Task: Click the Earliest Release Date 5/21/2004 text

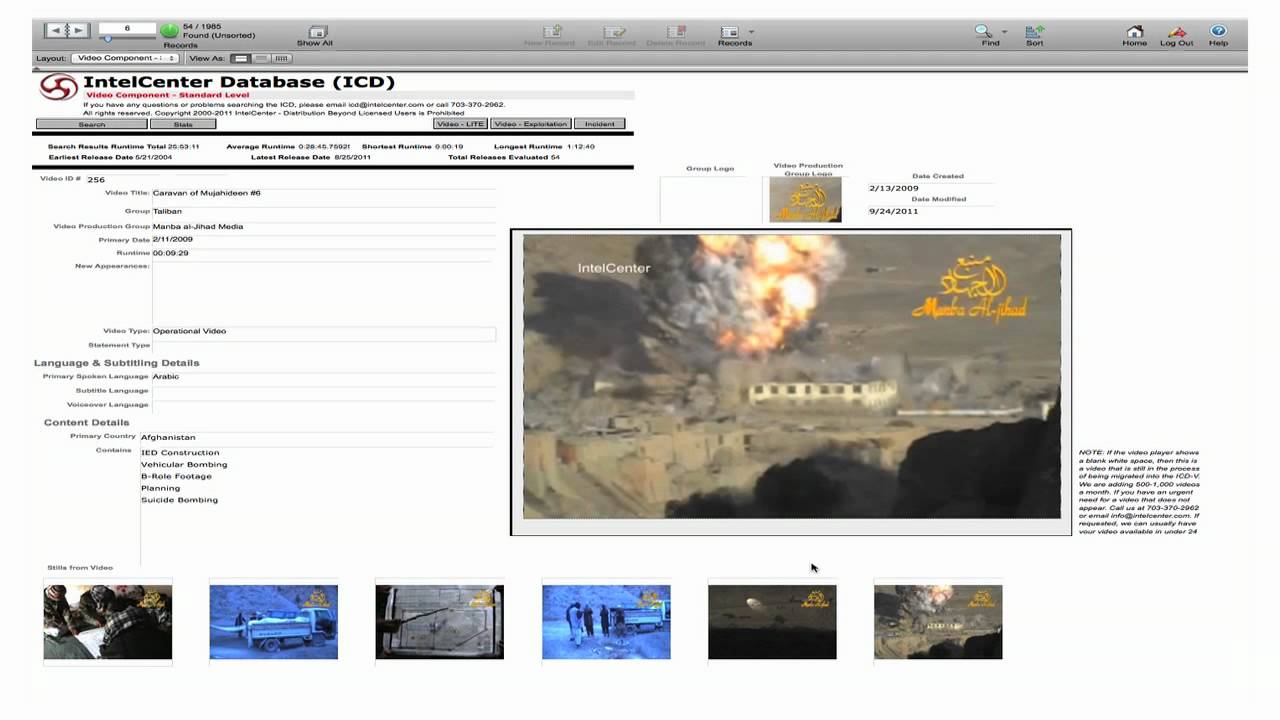Action: tap(110, 157)
